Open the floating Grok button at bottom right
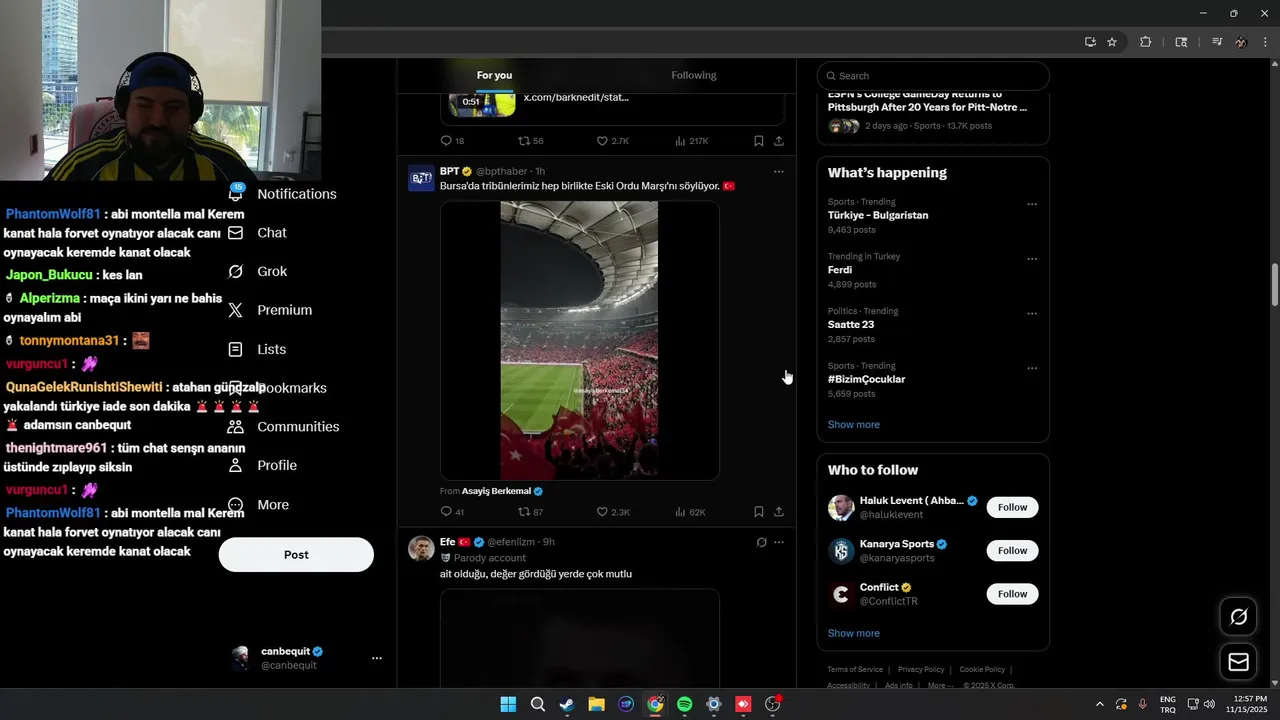1280x720 pixels. [x=1238, y=617]
